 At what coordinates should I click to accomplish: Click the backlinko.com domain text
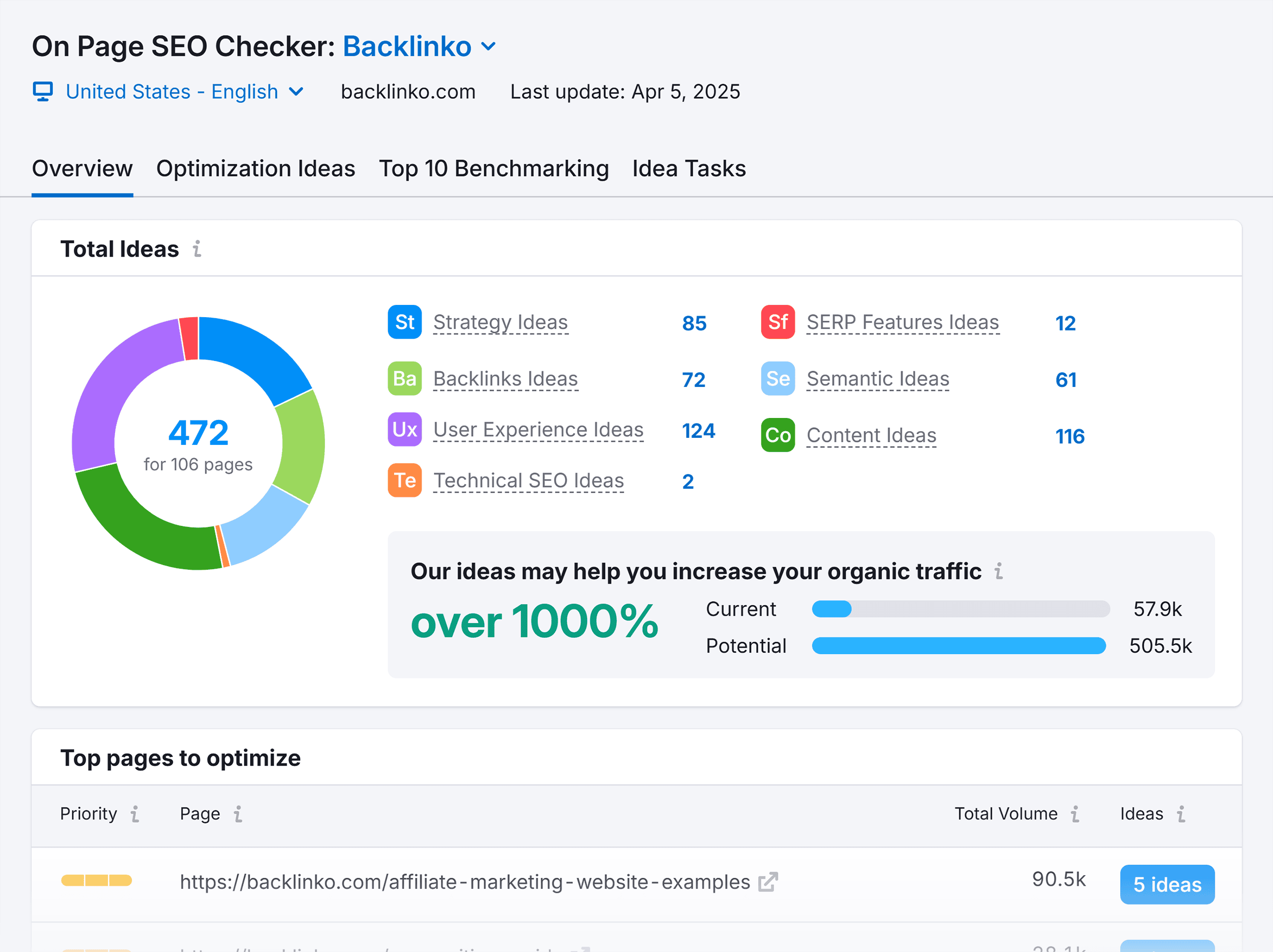tap(408, 92)
